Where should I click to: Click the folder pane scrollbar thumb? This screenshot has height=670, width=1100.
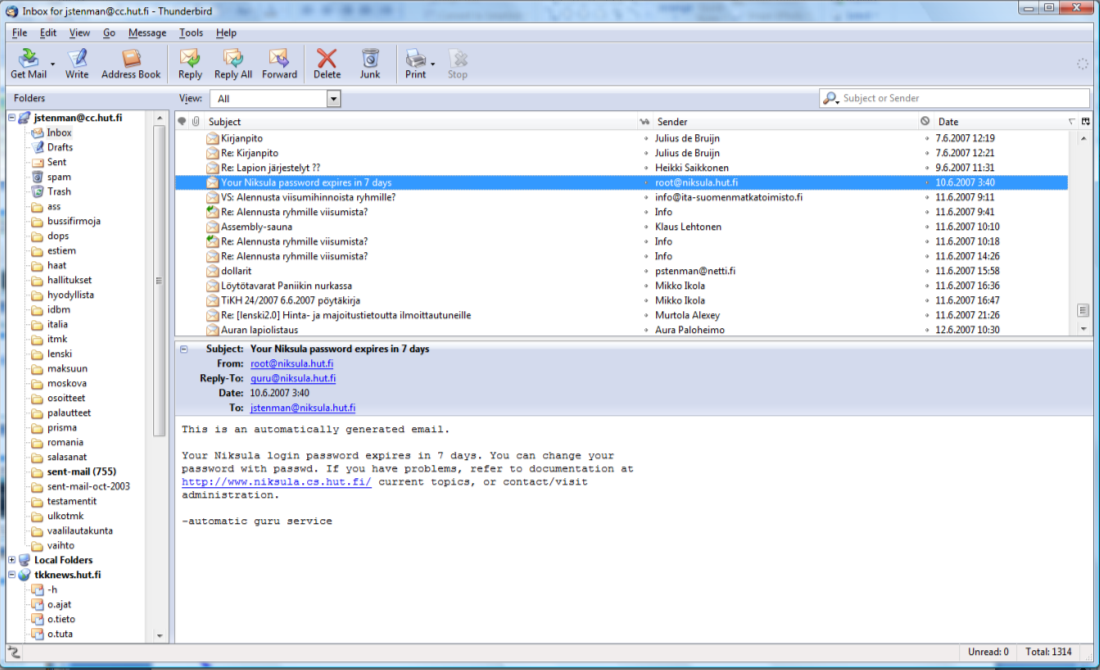pyautogui.click(x=159, y=281)
